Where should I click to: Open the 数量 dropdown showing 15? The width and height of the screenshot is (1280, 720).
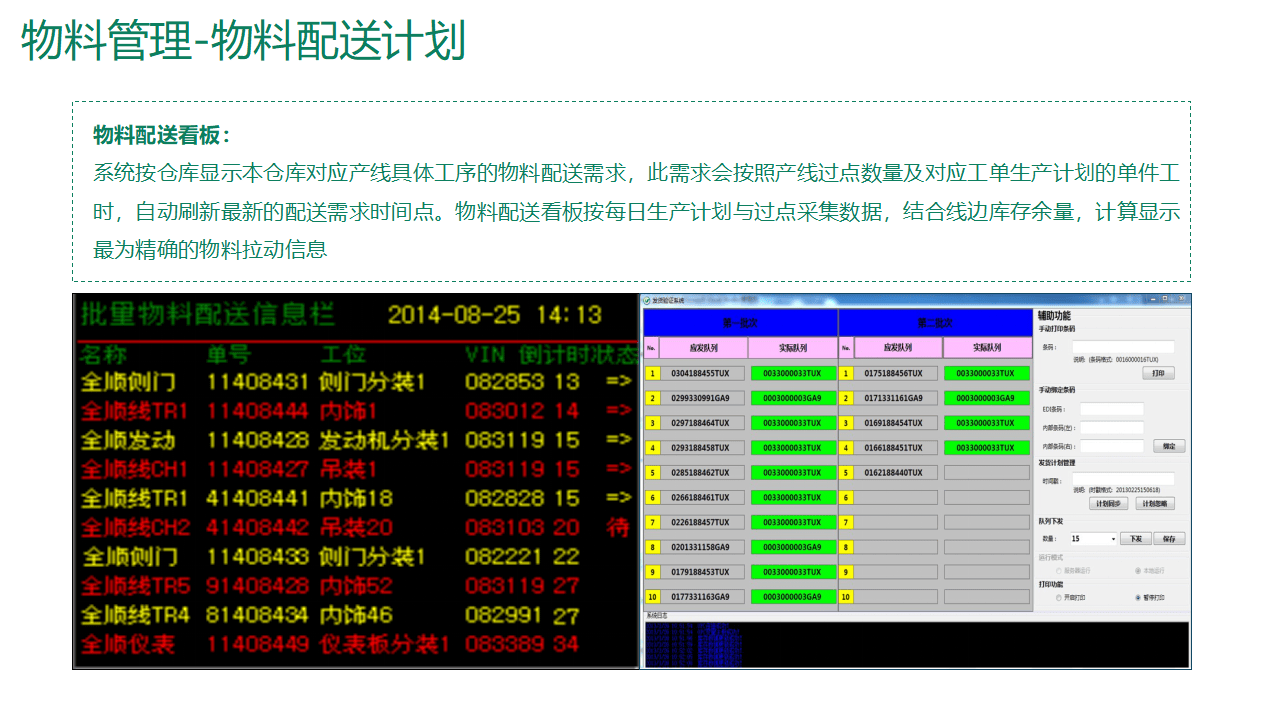click(x=1093, y=538)
